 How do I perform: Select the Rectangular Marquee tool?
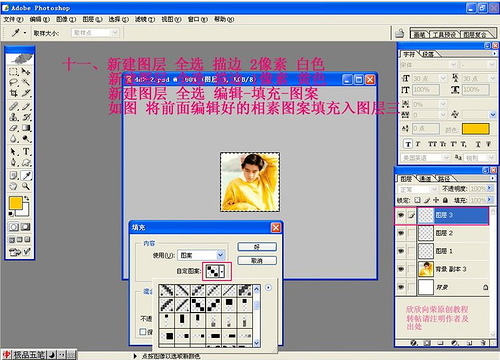click(x=14, y=71)
